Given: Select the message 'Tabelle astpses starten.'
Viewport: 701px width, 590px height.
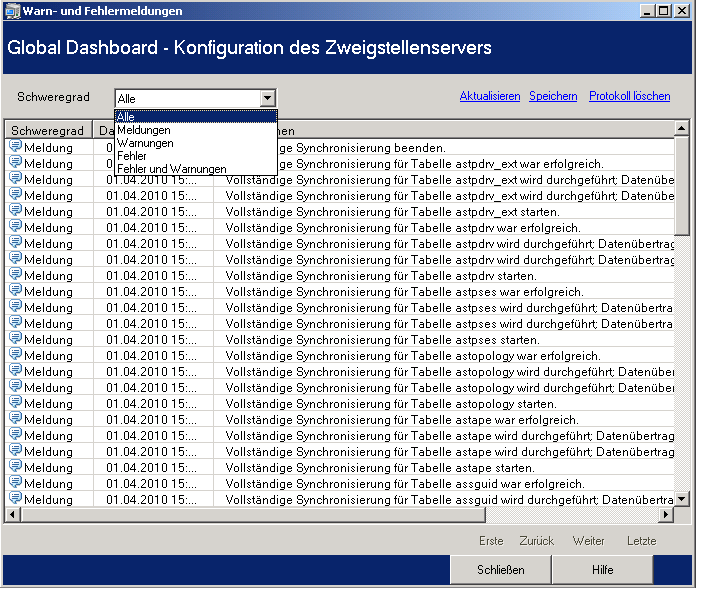Looking at the screenshot, I should pos(383,339).
